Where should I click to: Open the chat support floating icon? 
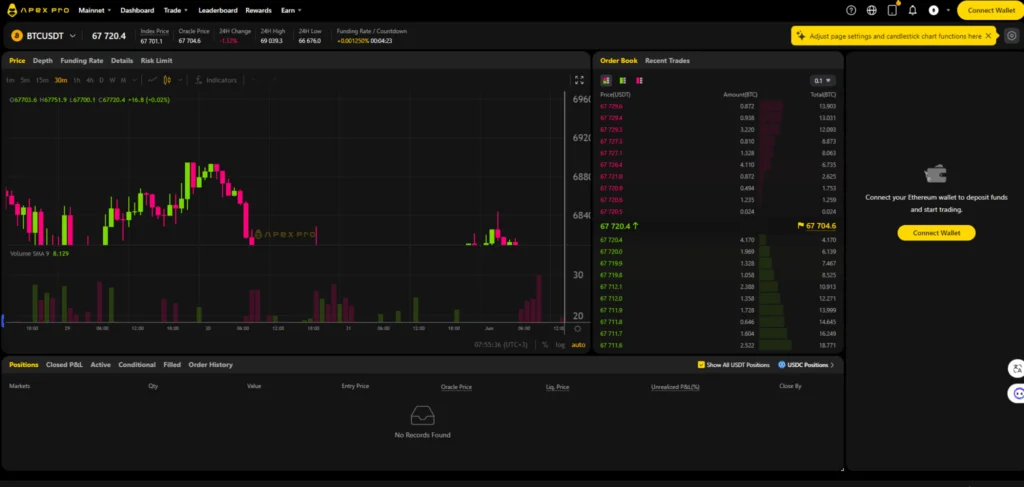(1017, 393)
